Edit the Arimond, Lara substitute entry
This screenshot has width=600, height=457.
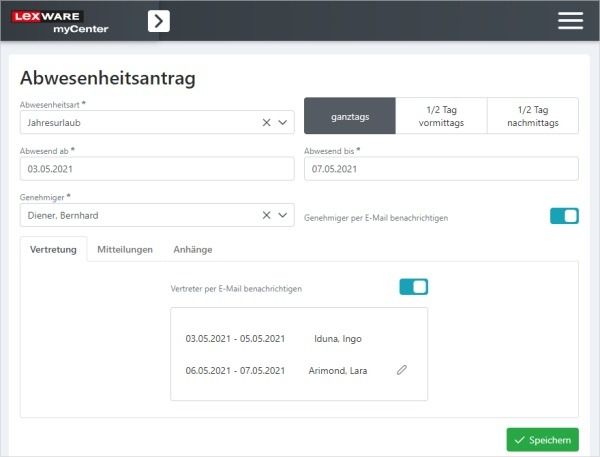[402, 370]
